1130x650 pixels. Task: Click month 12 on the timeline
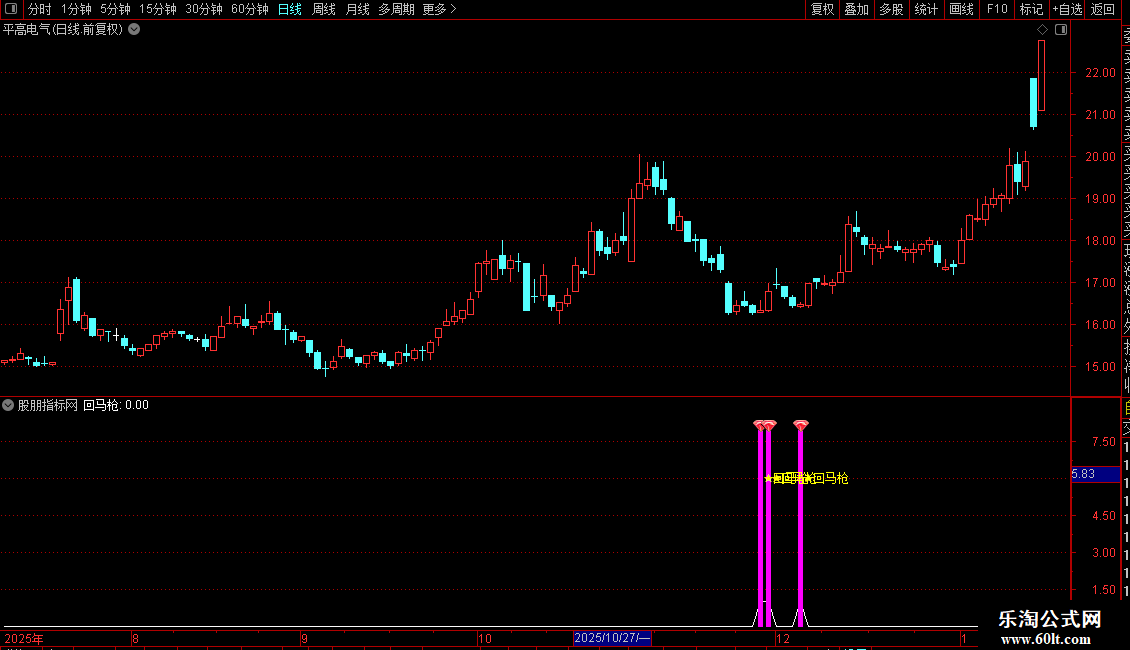[783, 638]
